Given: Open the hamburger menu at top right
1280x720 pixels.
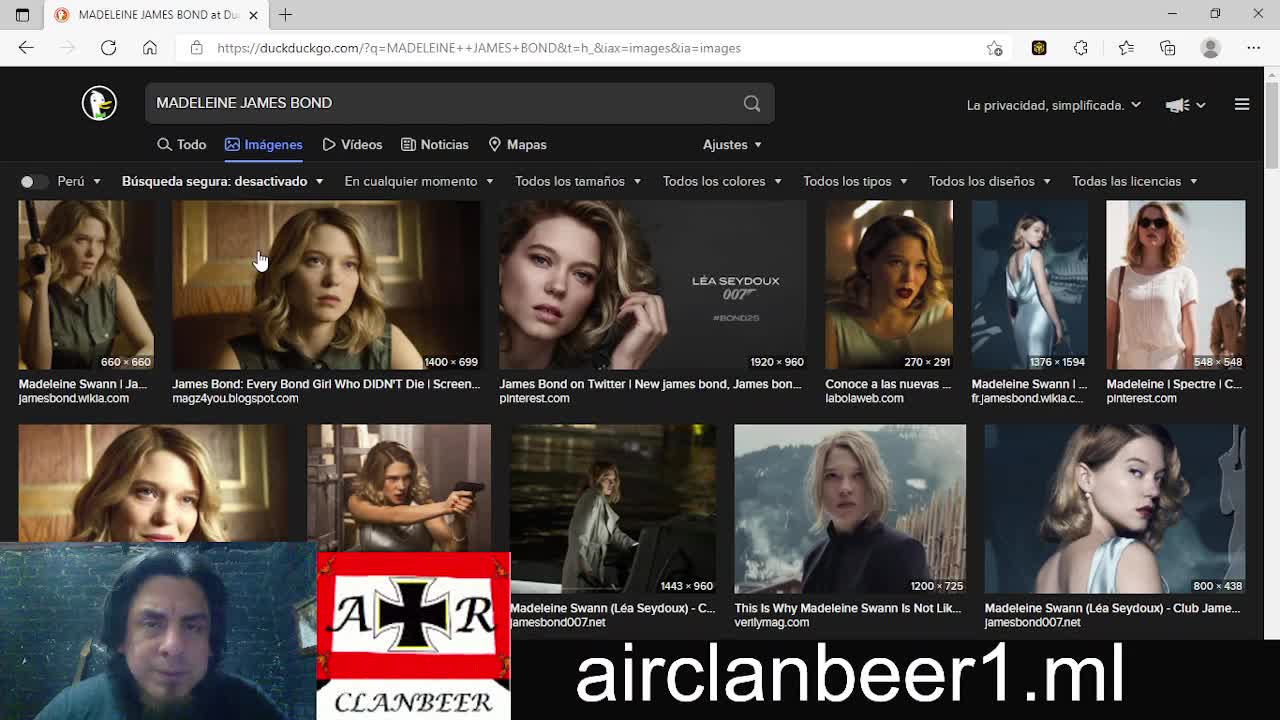Looking at the screenshot, I should [1242, 104].
